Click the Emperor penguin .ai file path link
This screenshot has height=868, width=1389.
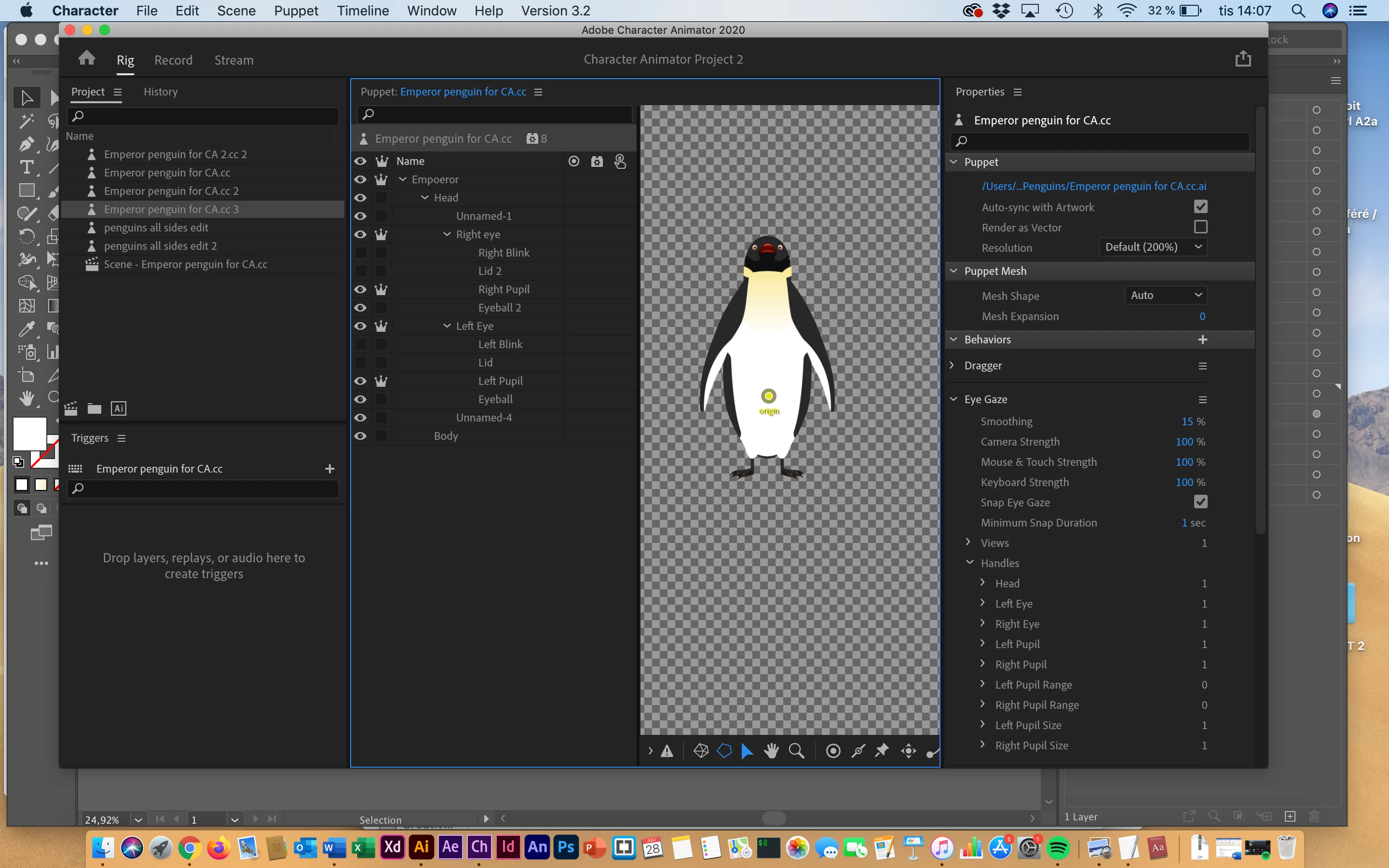(1093, 186)
